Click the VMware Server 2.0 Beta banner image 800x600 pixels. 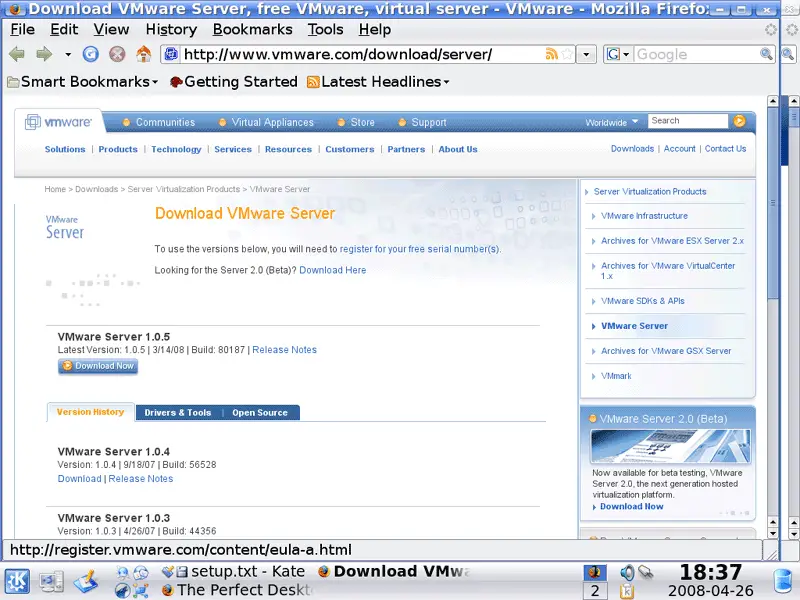coord(670,445)
